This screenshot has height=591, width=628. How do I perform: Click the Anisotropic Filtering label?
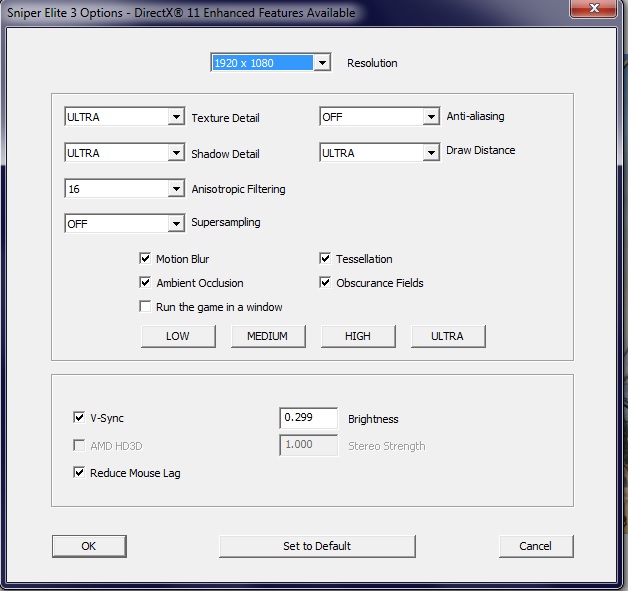[x=238, y=189]
